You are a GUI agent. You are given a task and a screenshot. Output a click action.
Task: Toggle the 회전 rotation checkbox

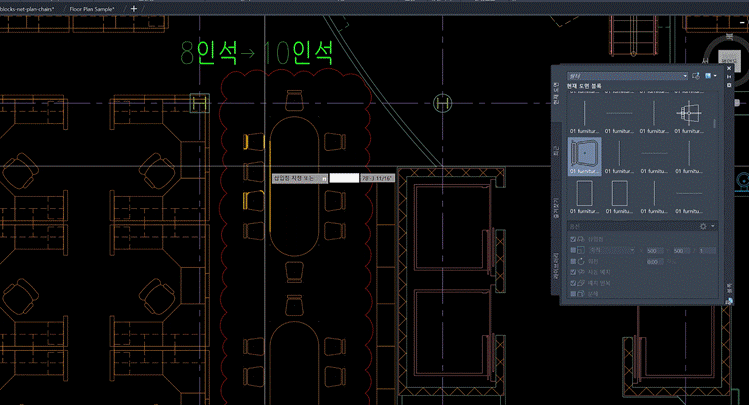point(573,261)
